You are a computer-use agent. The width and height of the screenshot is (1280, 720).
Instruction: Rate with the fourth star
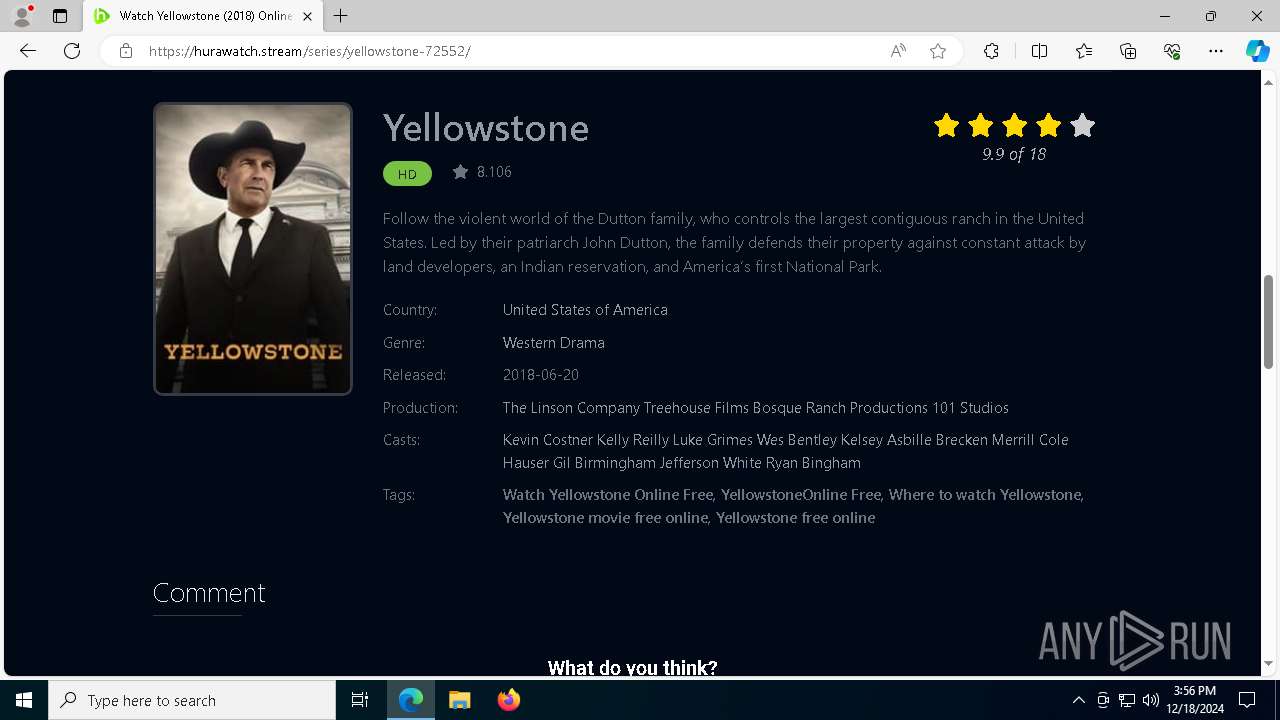(1048, 125)
